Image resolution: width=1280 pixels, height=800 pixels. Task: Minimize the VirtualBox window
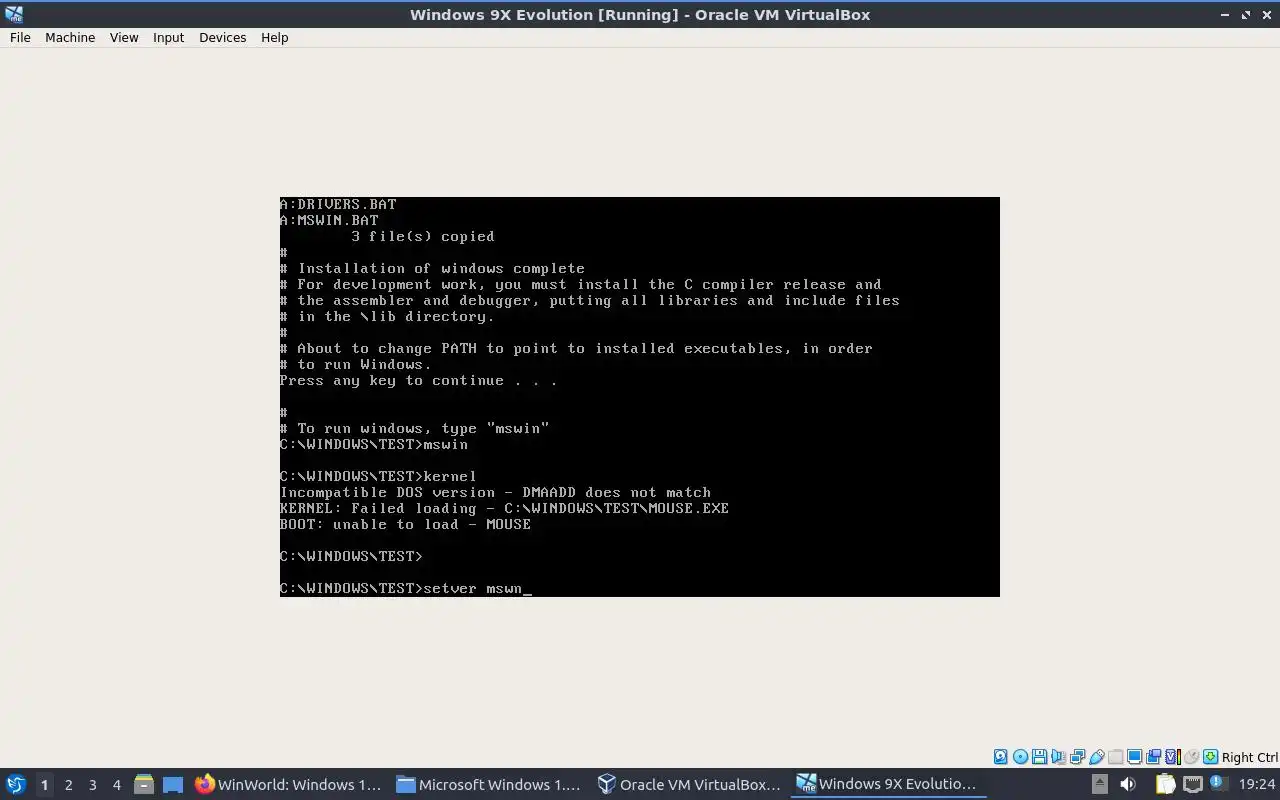[x=1225, y=14]
